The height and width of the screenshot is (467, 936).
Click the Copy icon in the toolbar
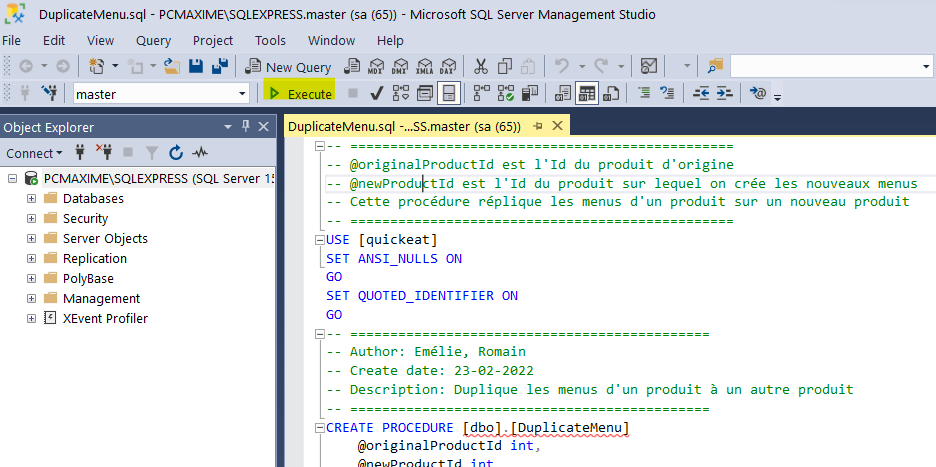pos(505,66)
